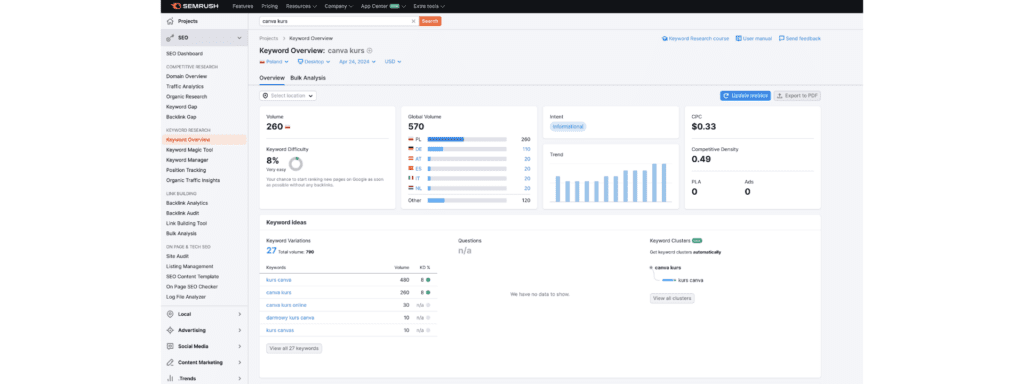Open Backlink Audit in sidebar
1024x384 pixels.
[x=183, y=213]
